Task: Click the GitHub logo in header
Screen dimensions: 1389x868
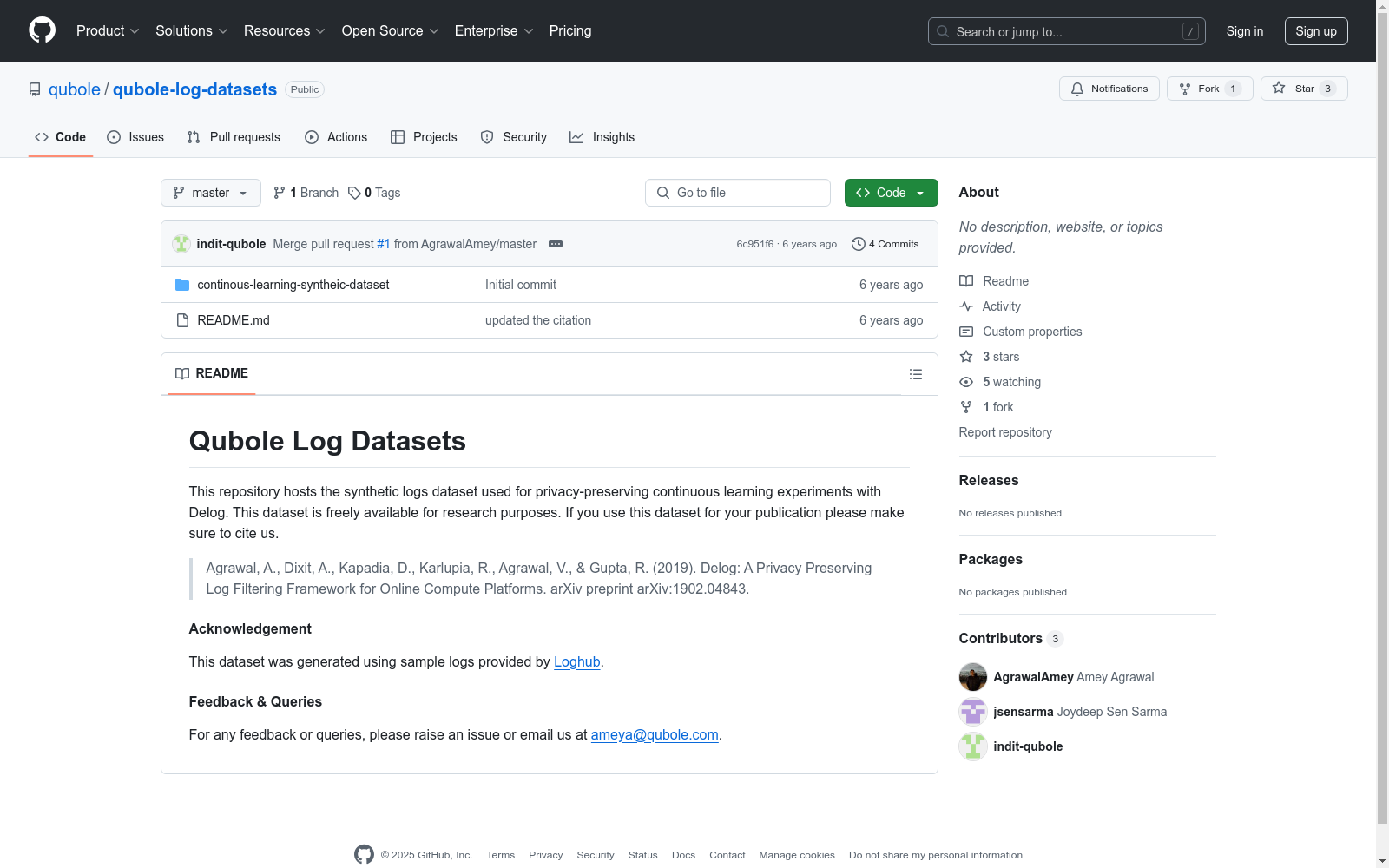Action: pyautogui.click(x=42, y=30)
